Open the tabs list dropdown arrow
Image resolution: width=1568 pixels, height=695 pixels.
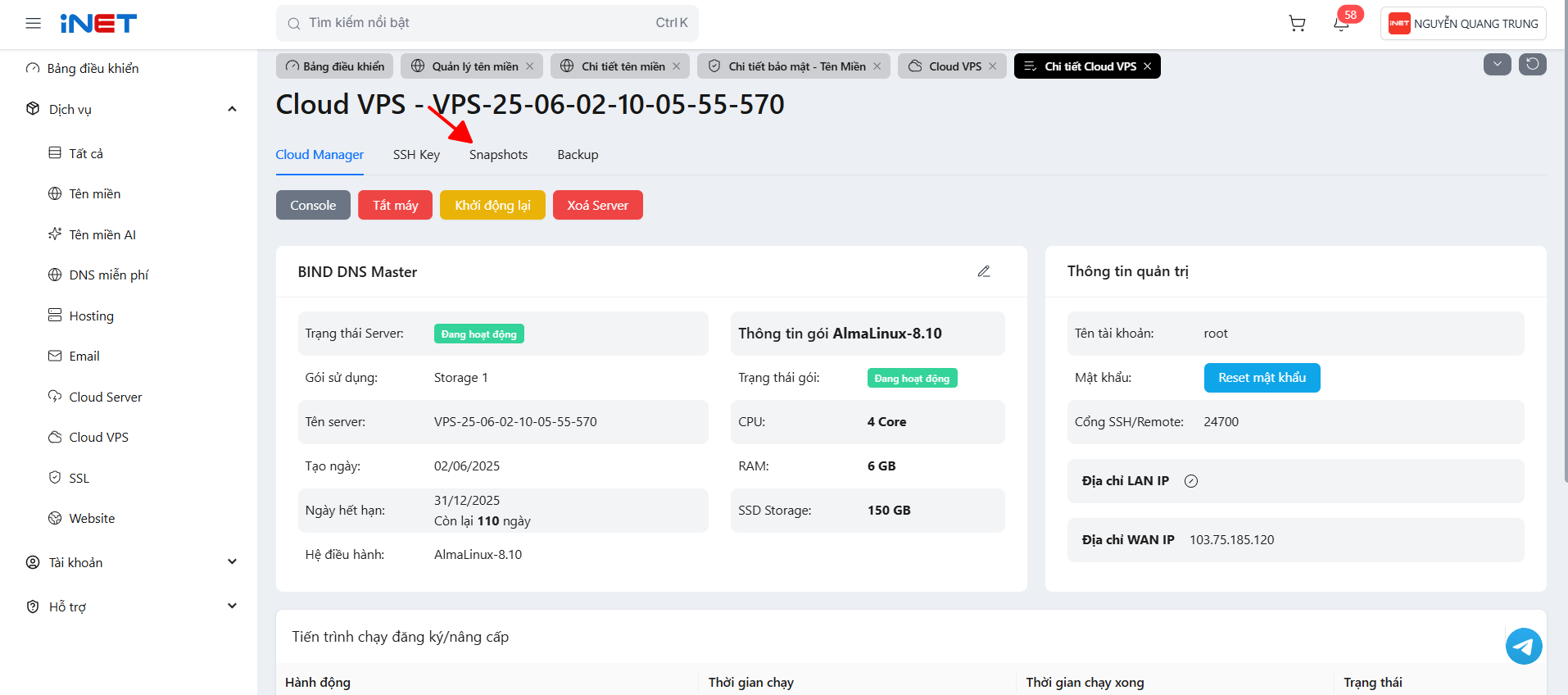(1498, 64)
